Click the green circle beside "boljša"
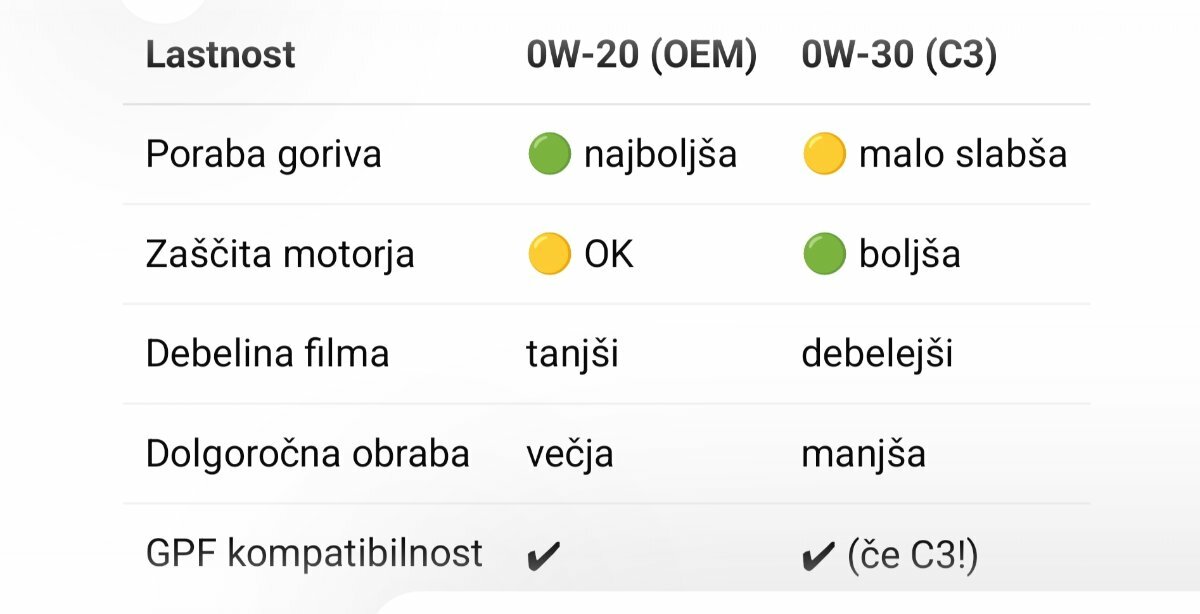Image resolution: width=1200 pixels, height=614 pixels. click(x=823, y=255)
